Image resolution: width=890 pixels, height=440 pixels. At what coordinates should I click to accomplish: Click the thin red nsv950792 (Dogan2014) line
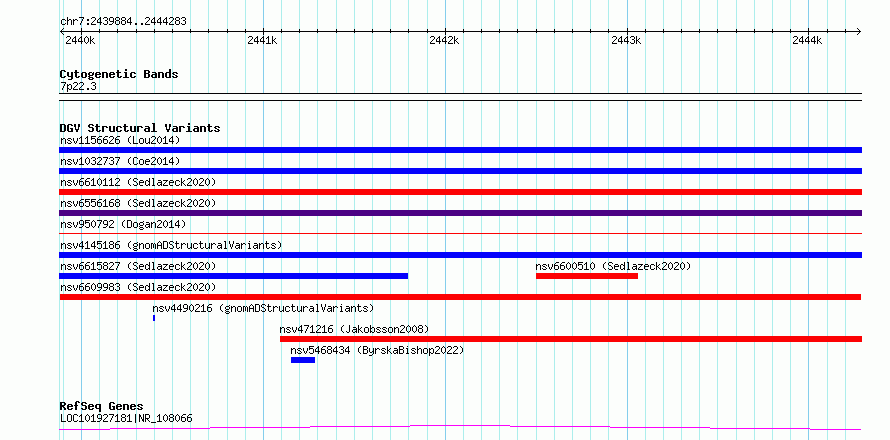[x=460, y=233]
